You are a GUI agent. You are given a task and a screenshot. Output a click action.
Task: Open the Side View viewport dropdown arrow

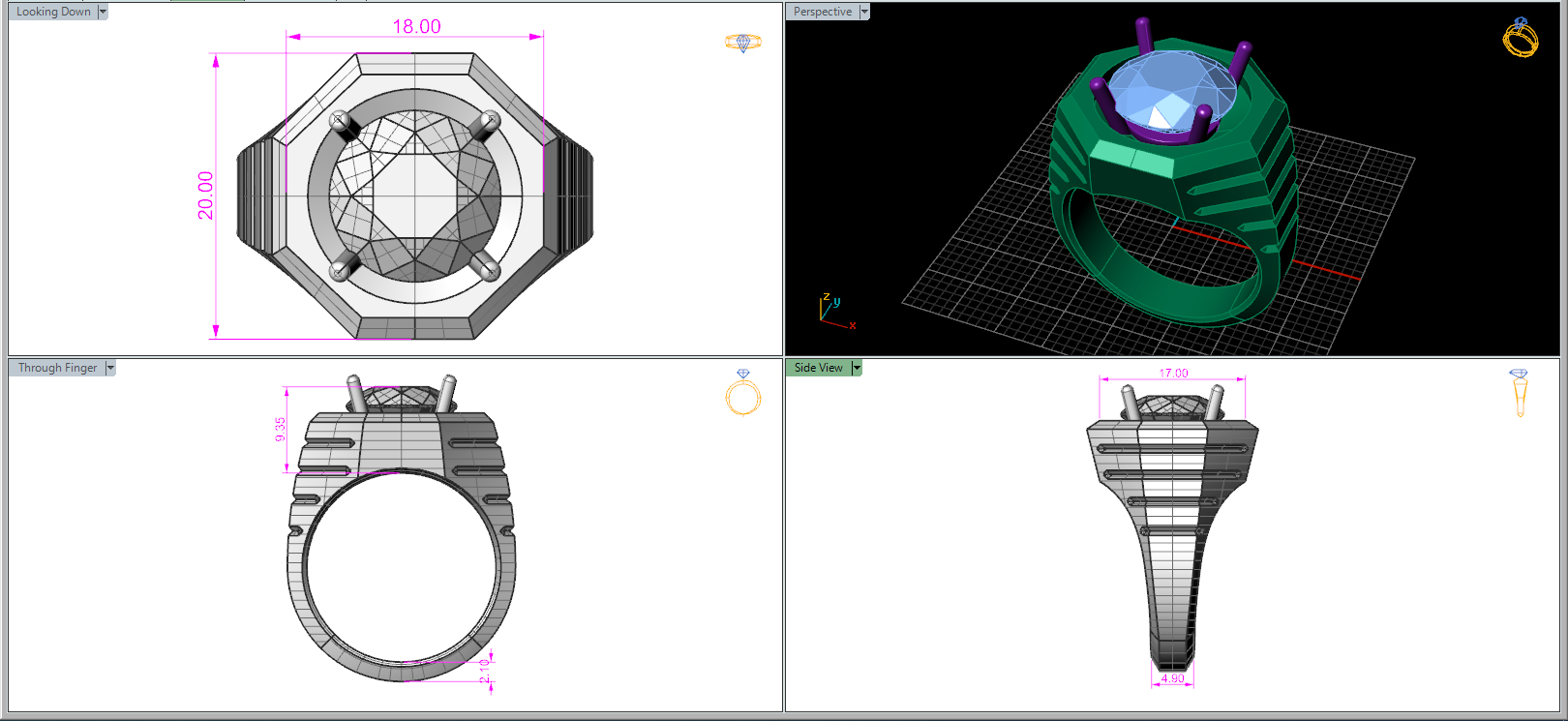coord(857,368)
